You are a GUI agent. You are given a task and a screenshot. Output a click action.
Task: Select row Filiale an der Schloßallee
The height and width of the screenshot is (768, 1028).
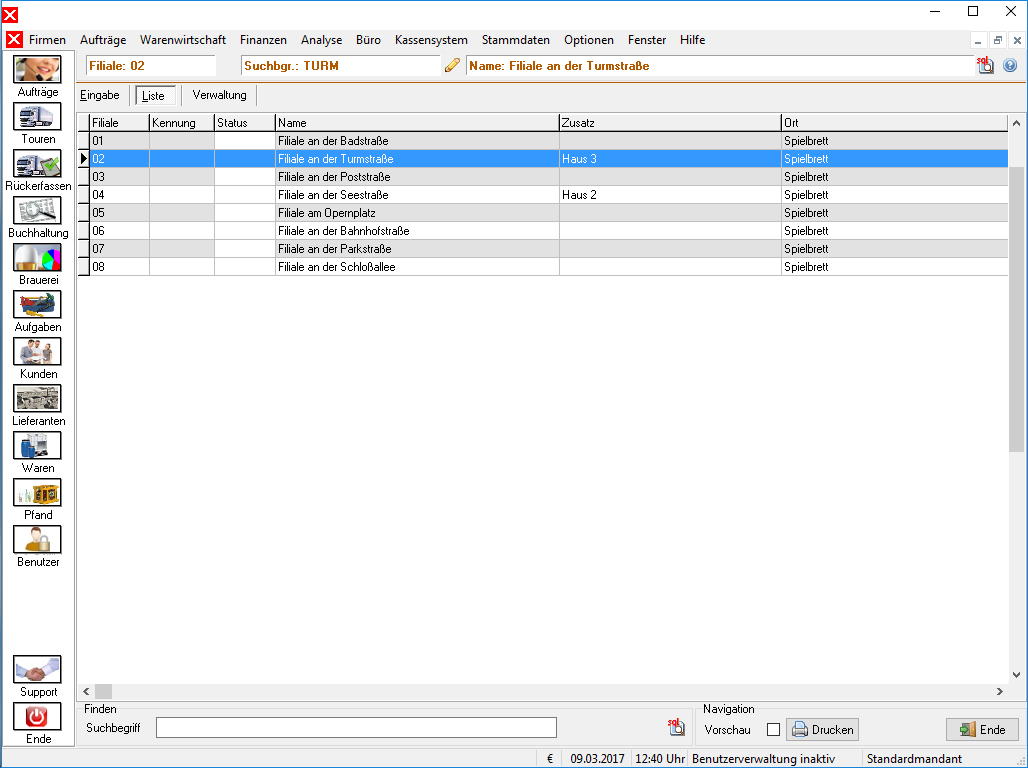(x=543, y=267)
